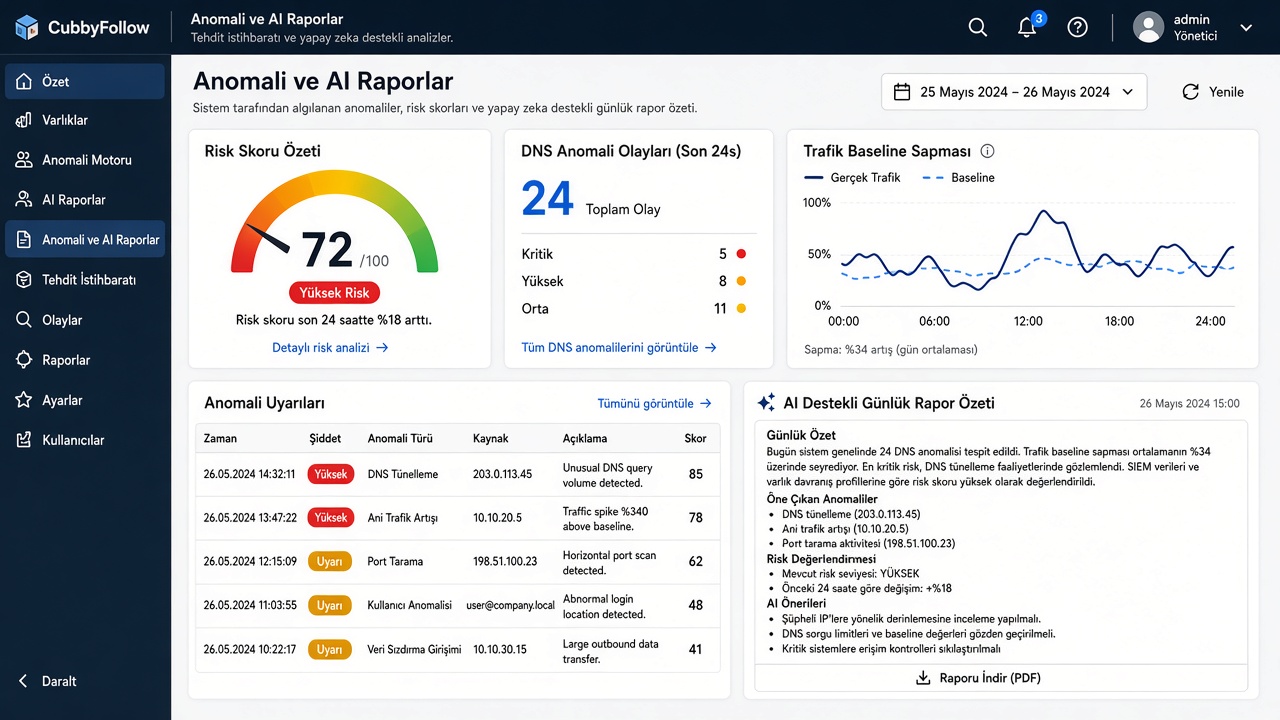
Task: Click the Olaylar magnifier icon
Action: coord(24,320)
